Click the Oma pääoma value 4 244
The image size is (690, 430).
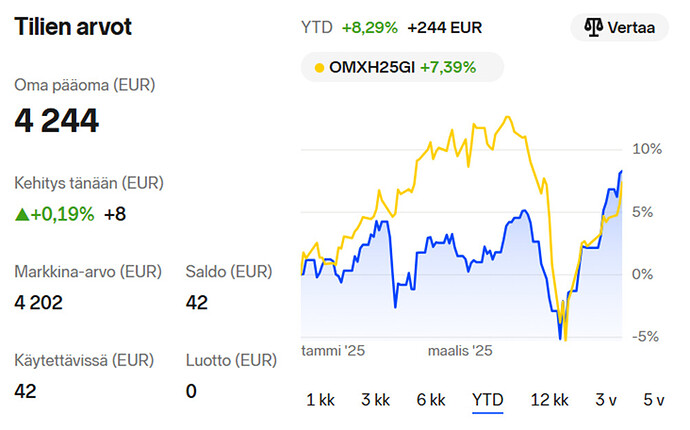click(56, 121)
